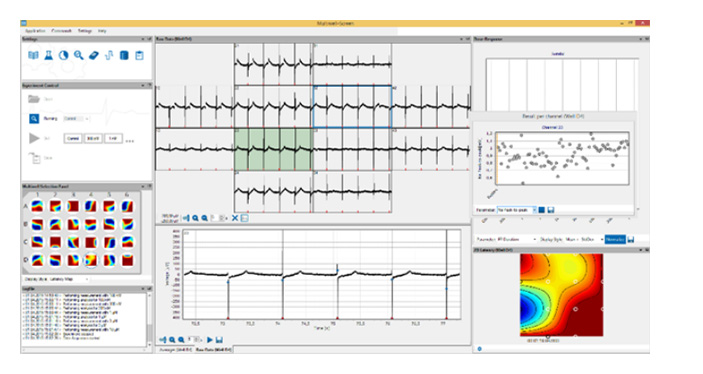Select the blue outlined channel trace
The width and height of the screenshot is (703, 374).
[352, 107]
